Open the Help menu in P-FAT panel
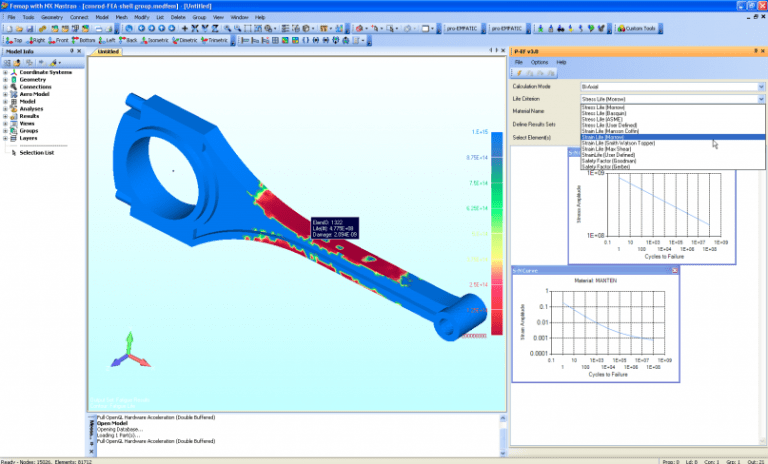768x464 pixels. (x=561, y=62)
